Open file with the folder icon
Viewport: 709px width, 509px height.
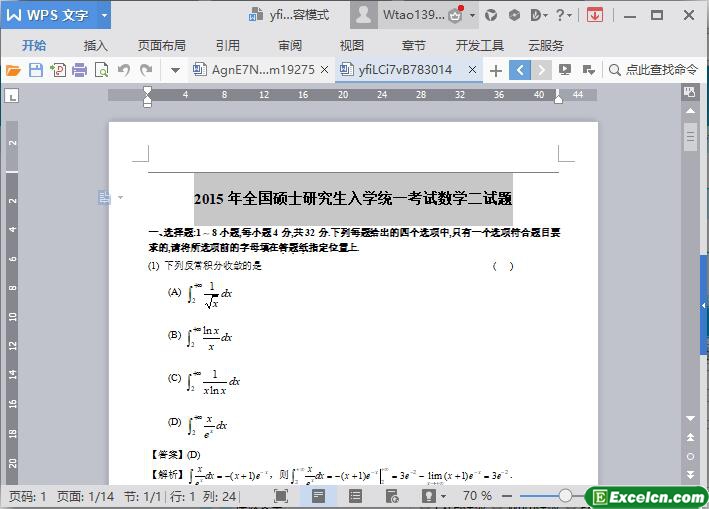[x=13, y=70]
